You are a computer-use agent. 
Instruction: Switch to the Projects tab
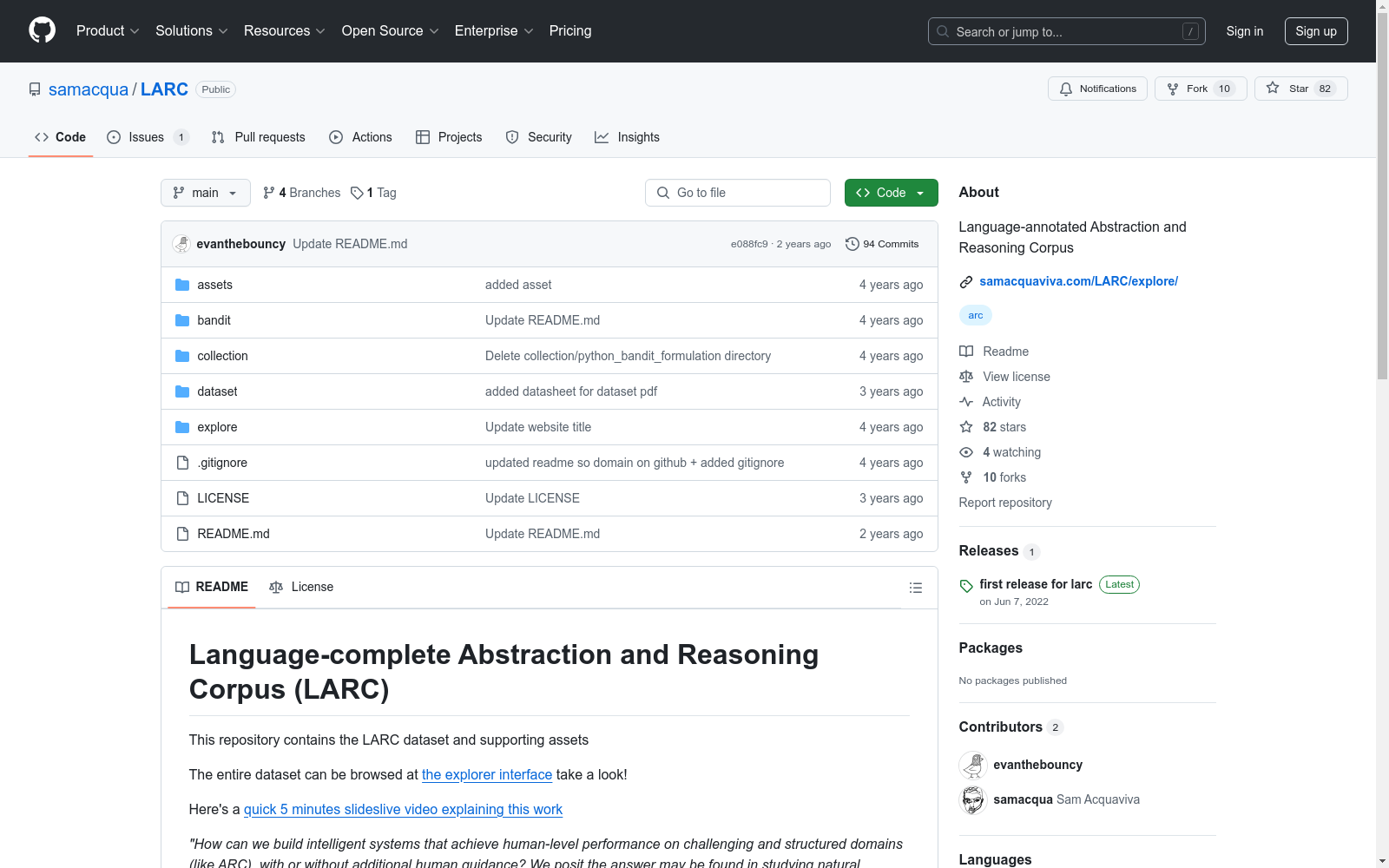(449, 137)
